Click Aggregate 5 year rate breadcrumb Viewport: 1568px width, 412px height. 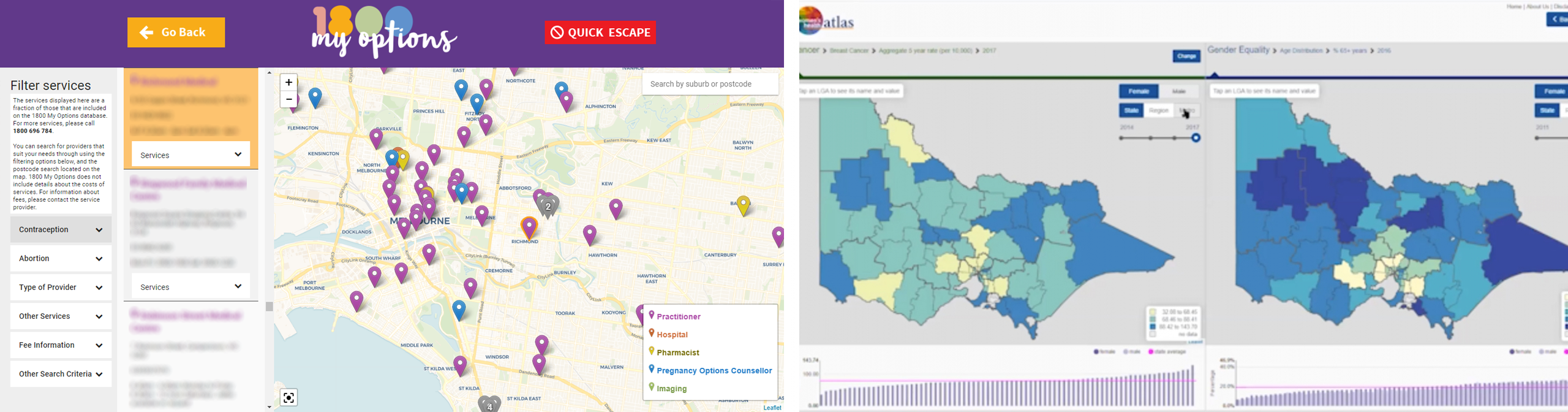point(925,51)
